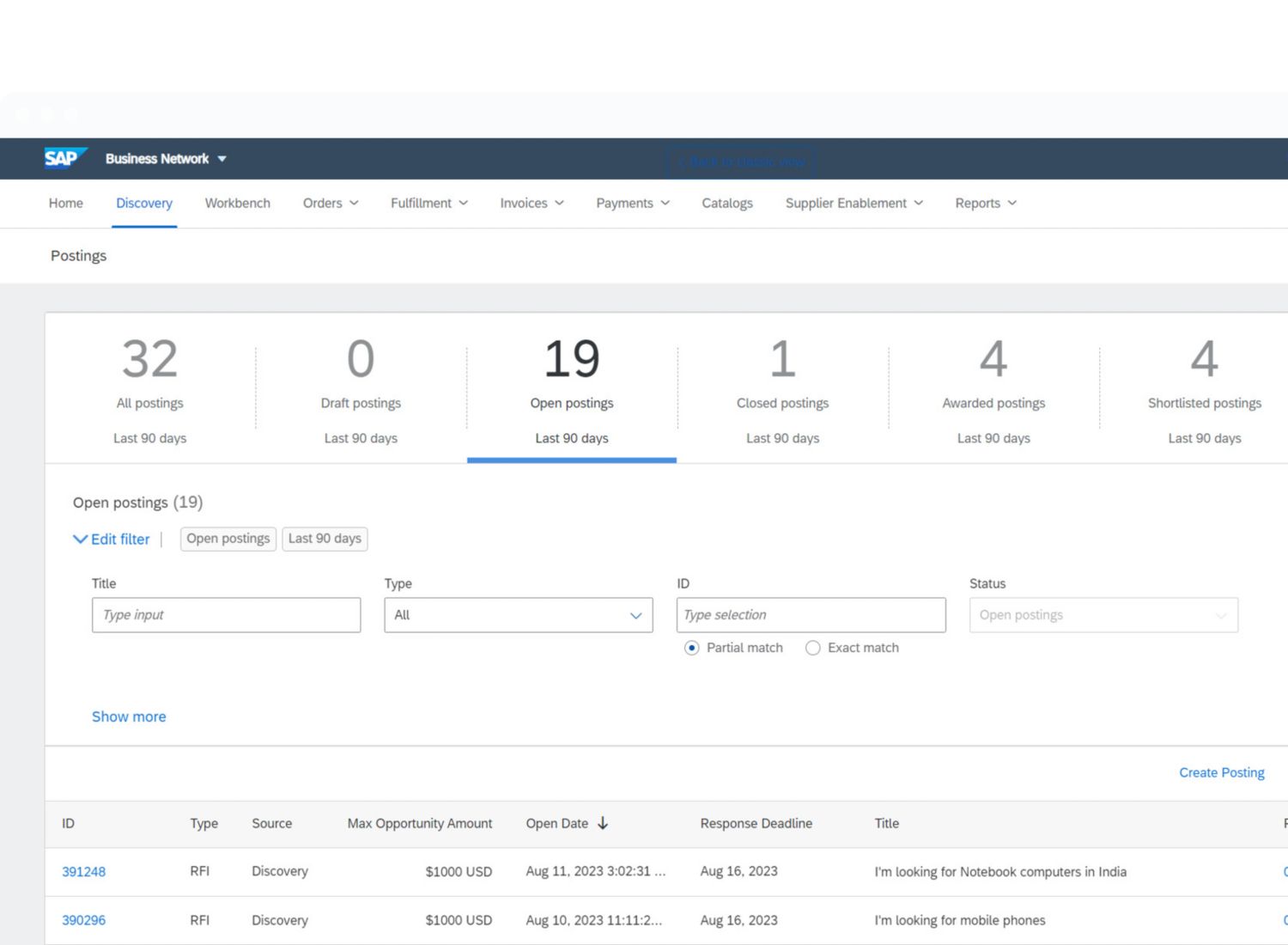Open the Workbench tab
This screenshot has width=1288, height=945.
(x=237, y=204)
